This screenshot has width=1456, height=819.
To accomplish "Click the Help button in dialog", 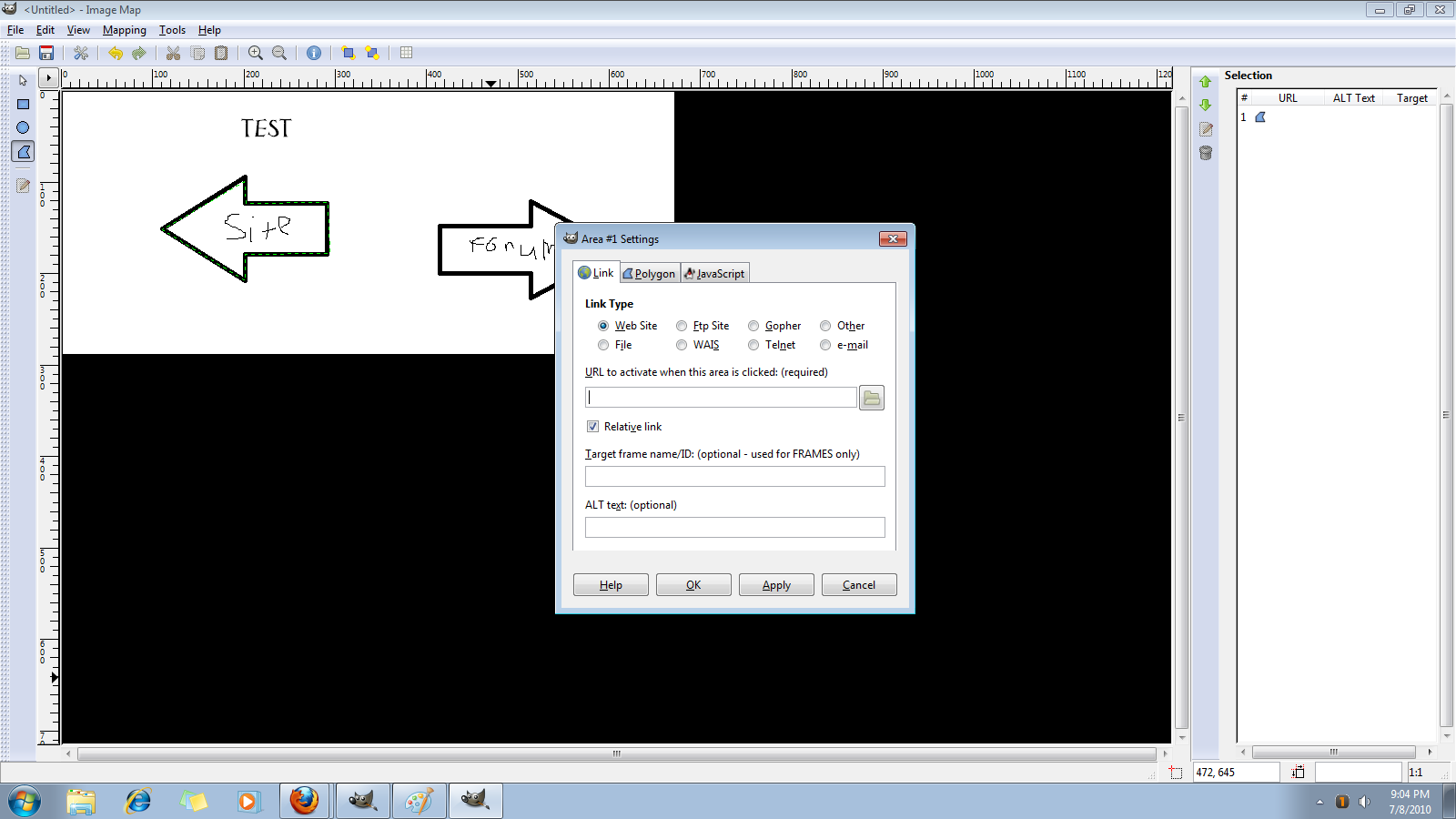I will 611,585.
